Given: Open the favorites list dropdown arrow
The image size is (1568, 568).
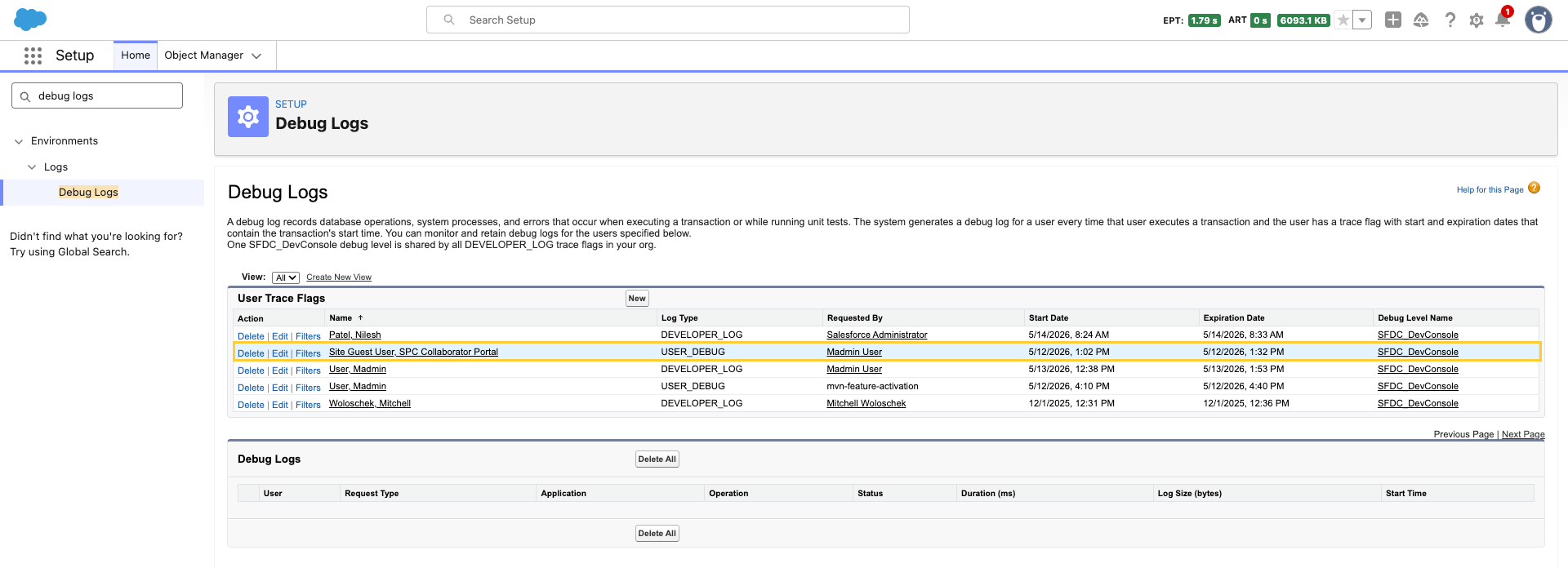Looking at the screenshot, I should tap(1362, 20).
